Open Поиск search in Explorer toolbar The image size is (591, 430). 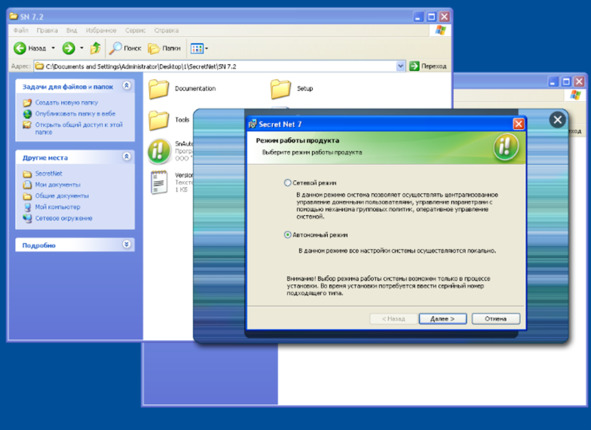point(125,48)
